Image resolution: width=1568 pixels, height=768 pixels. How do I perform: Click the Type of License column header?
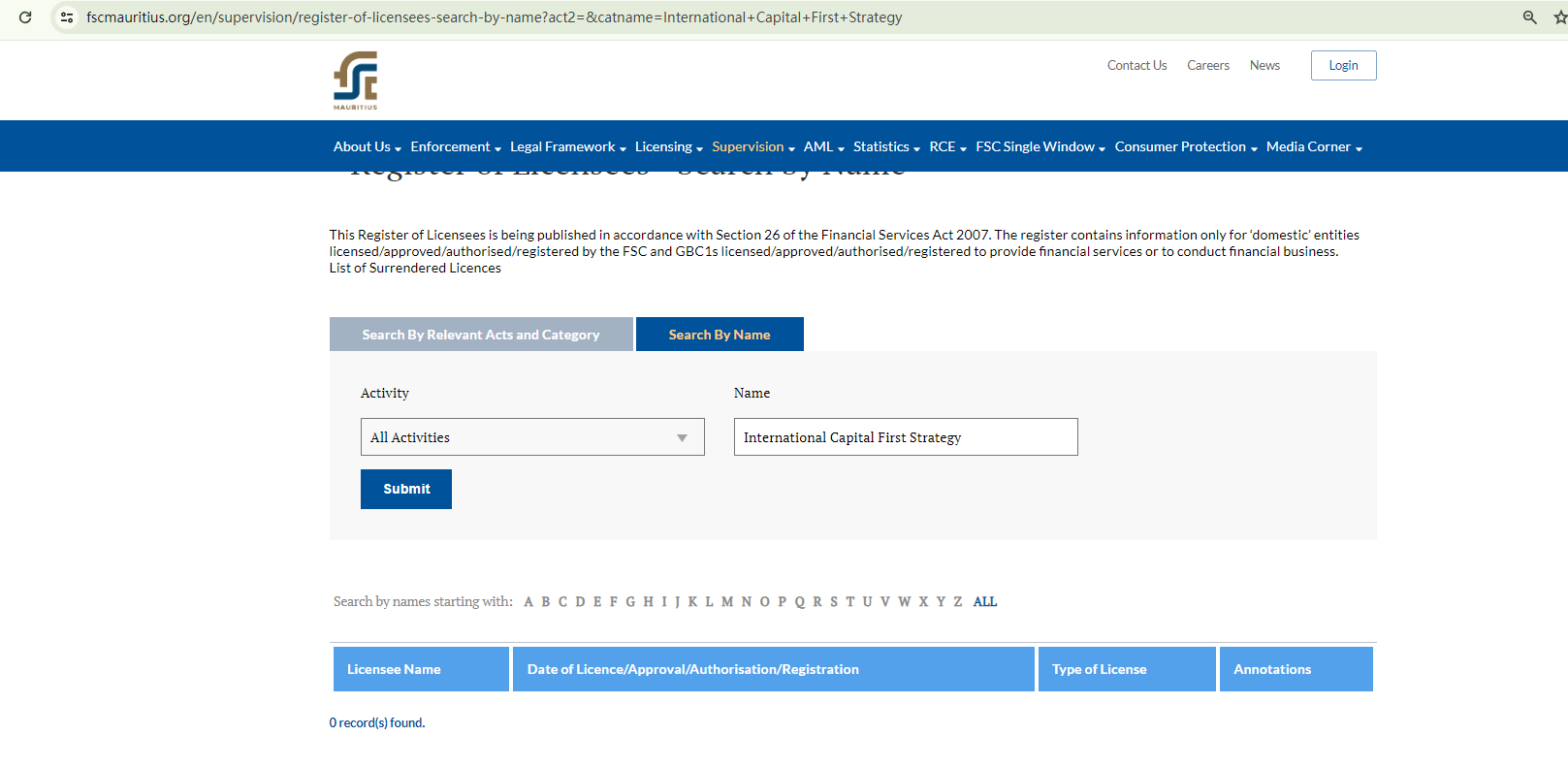tap(1127, 669)
